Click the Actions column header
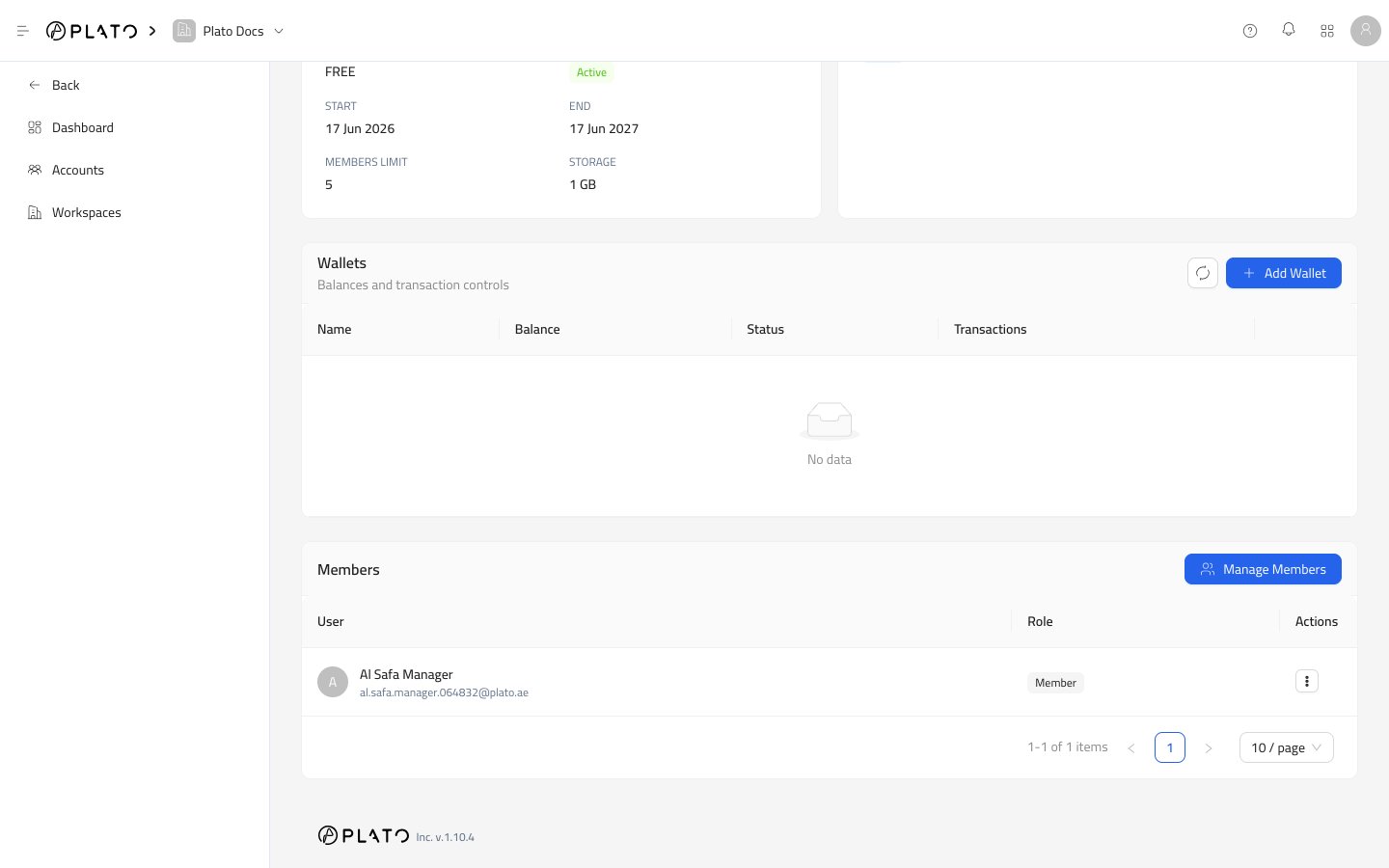Image resolution: width=1389 pixels, height=868 pixels. point(1317,621)
